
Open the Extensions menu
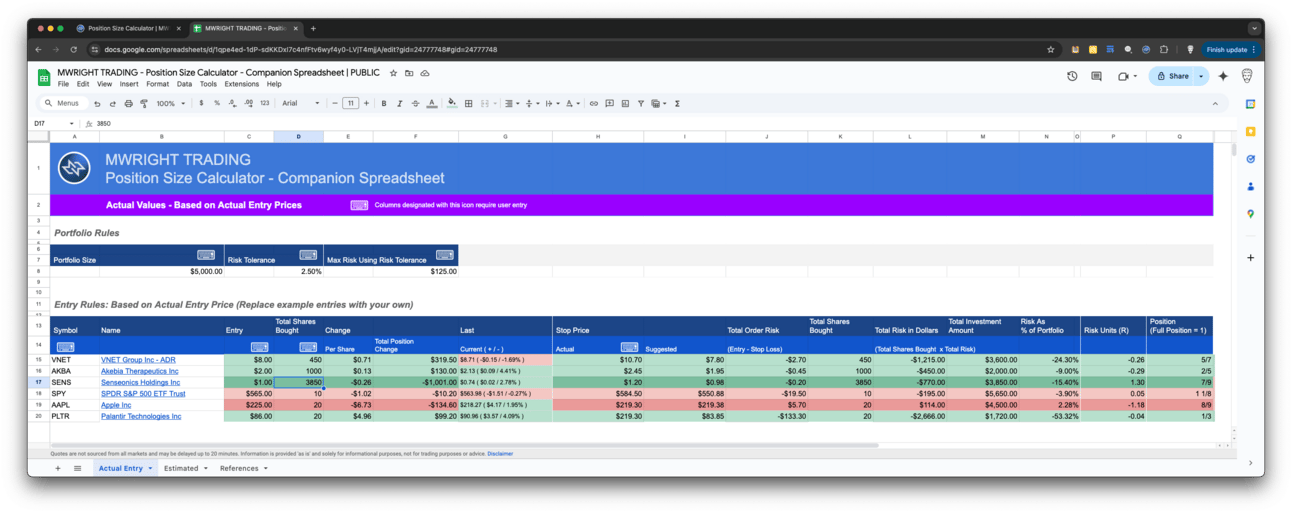pos(241,84)
